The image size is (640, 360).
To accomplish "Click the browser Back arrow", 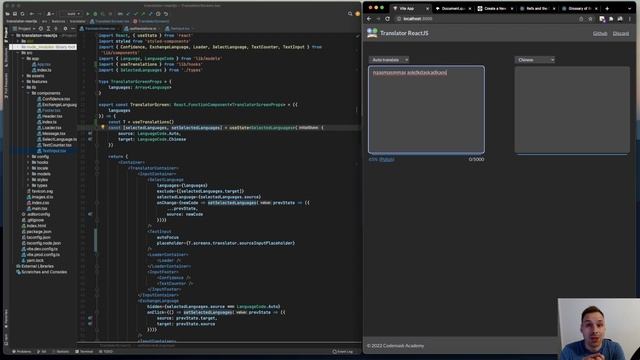I will [x=369, y=19].
